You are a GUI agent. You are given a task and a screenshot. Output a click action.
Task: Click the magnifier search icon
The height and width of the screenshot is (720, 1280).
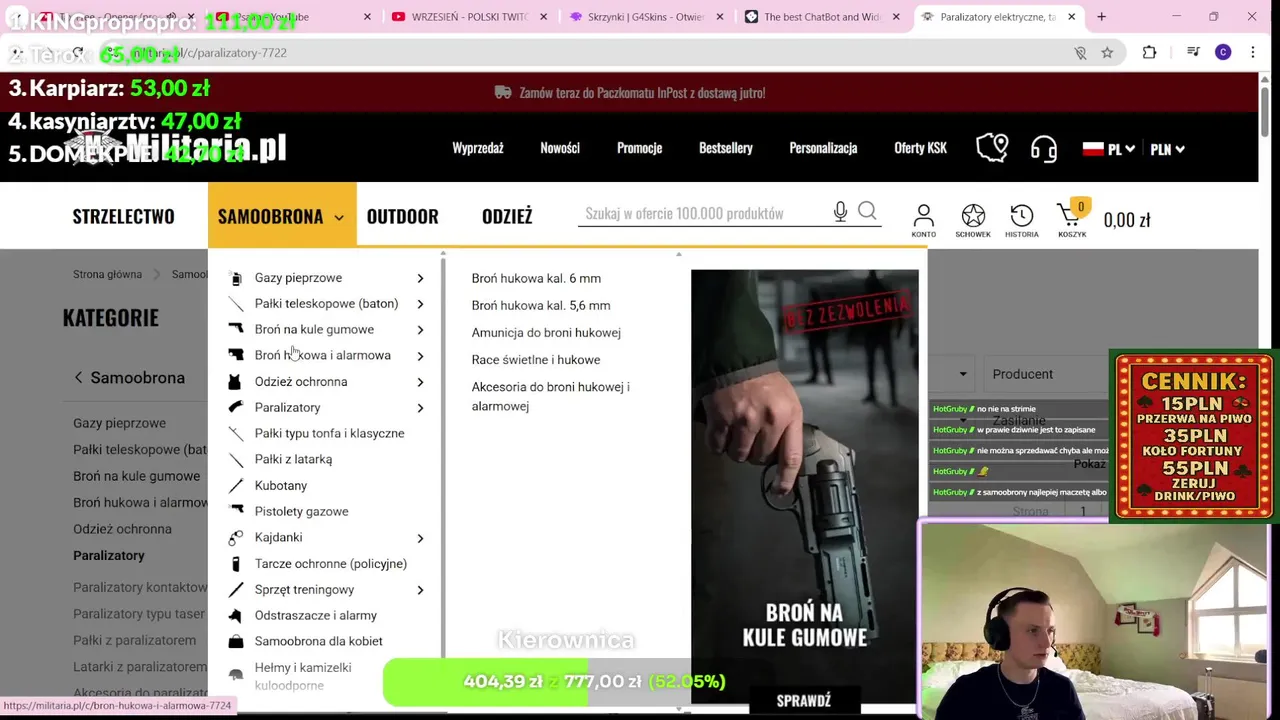(x=867, y=211)
